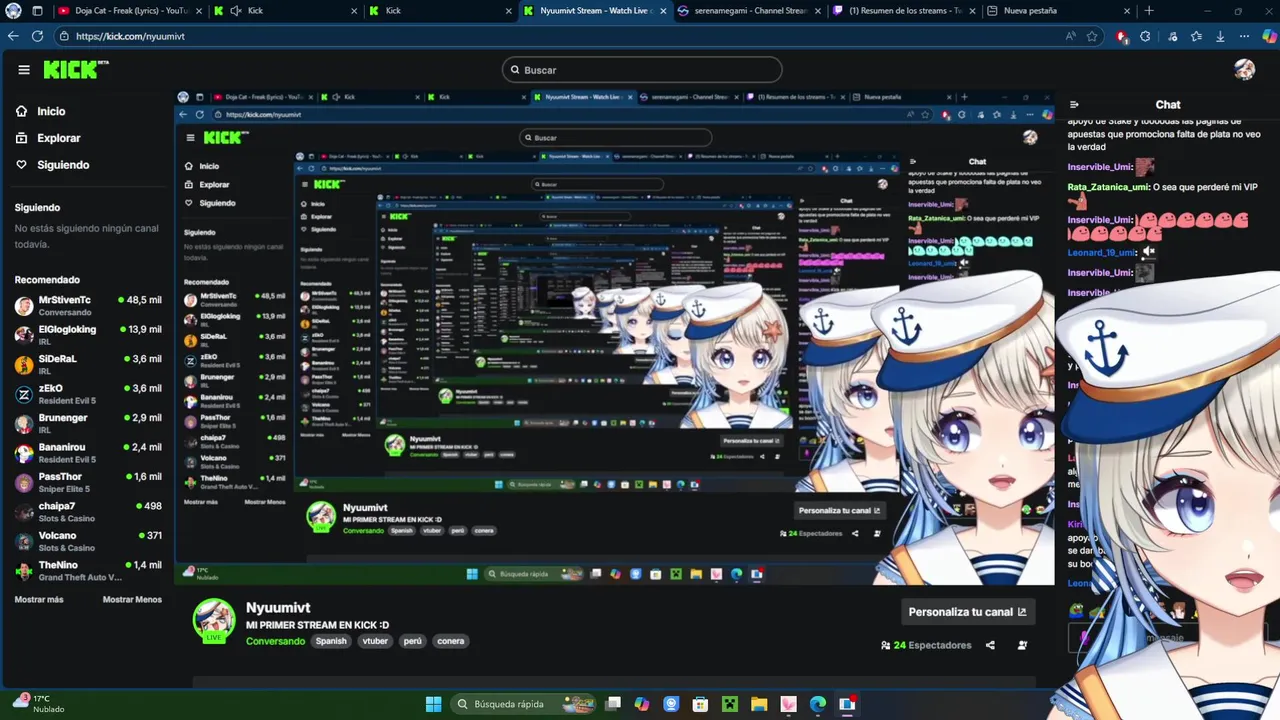
Task: Open MrStivenTc recommended channel
Action: 88,305
